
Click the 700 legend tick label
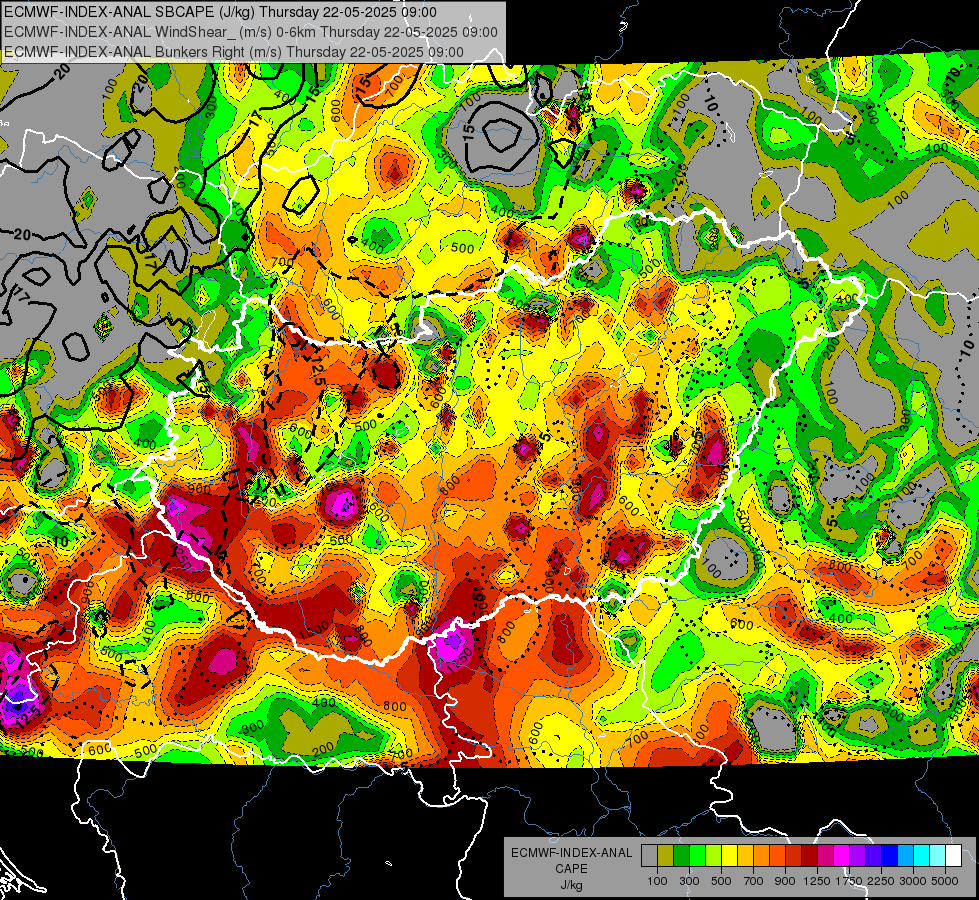(754, 881)
